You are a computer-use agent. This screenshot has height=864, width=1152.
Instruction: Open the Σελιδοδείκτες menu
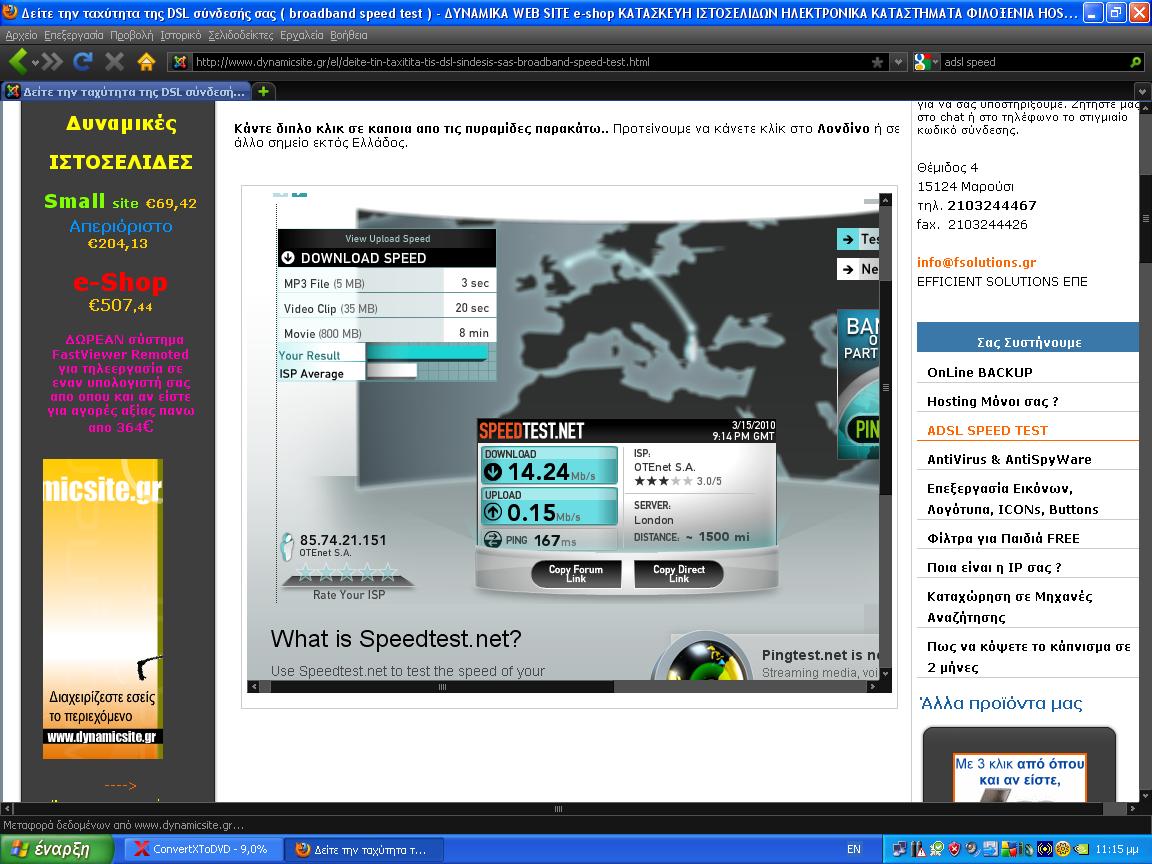pyautogui.click(x=240, y=35)
